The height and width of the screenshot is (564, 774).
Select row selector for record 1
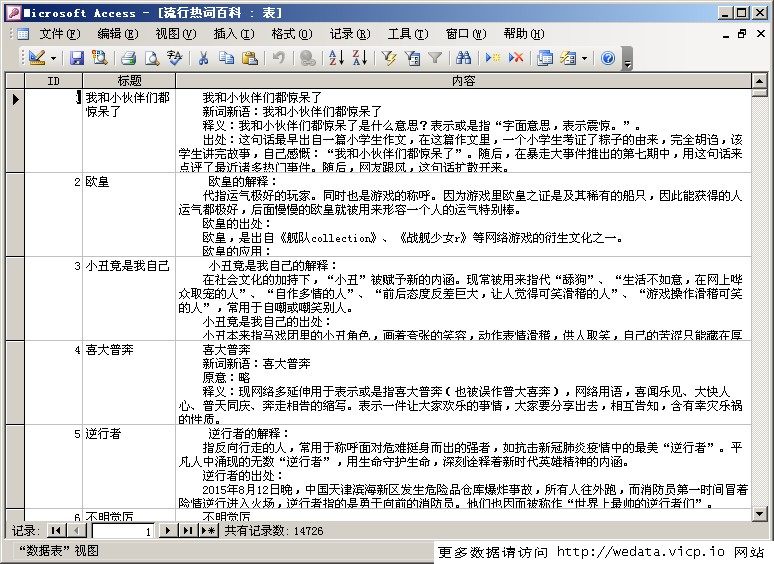pos(15,130)
